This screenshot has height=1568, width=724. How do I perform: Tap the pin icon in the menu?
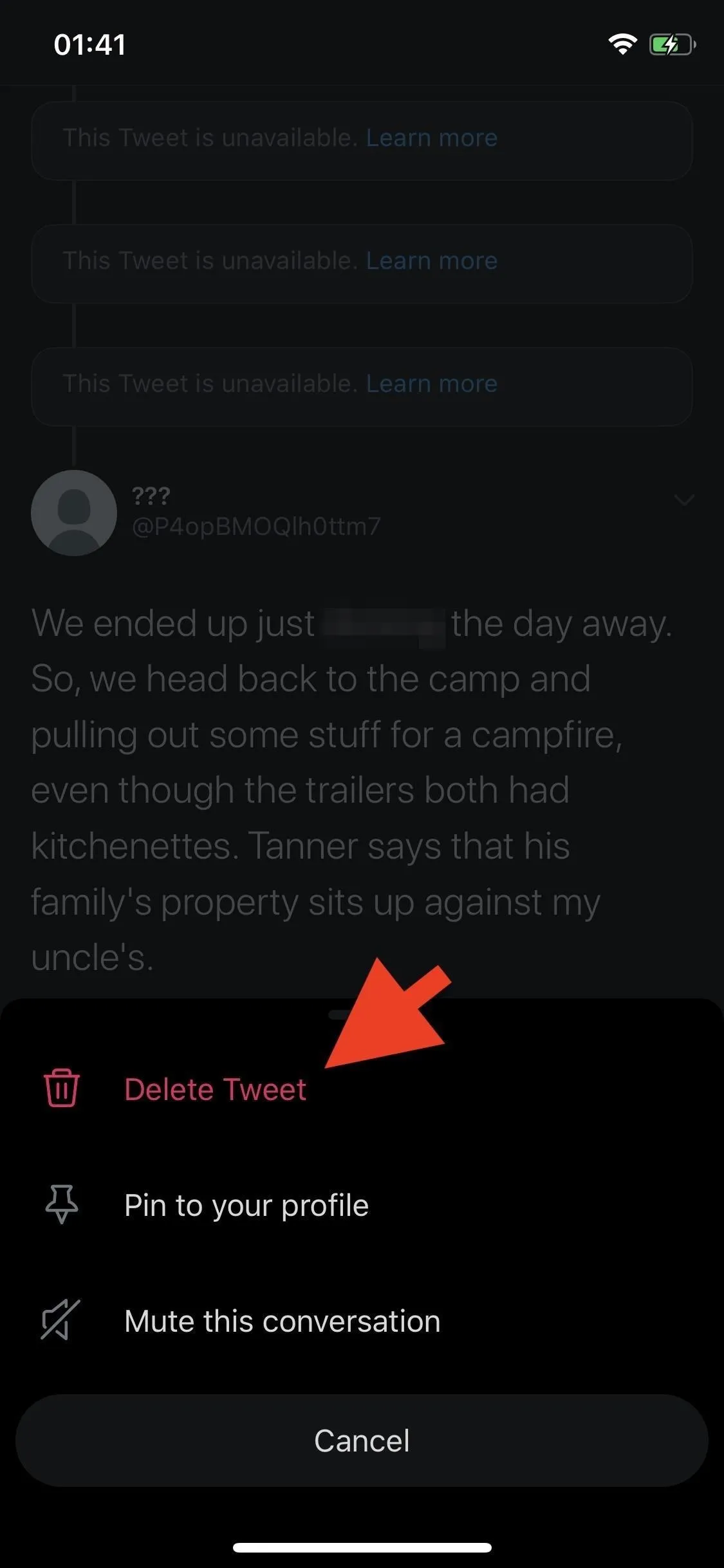coord(62,1204)
